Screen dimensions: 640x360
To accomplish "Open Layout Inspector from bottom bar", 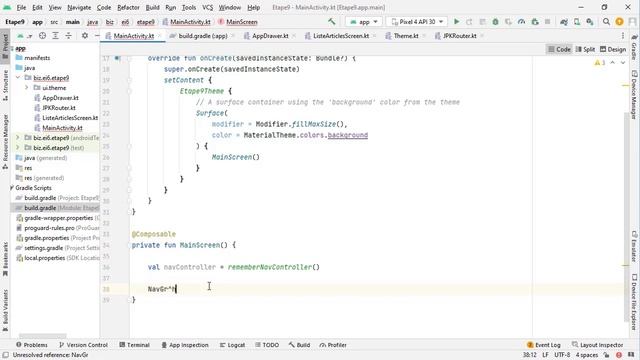I will [598, 345].
